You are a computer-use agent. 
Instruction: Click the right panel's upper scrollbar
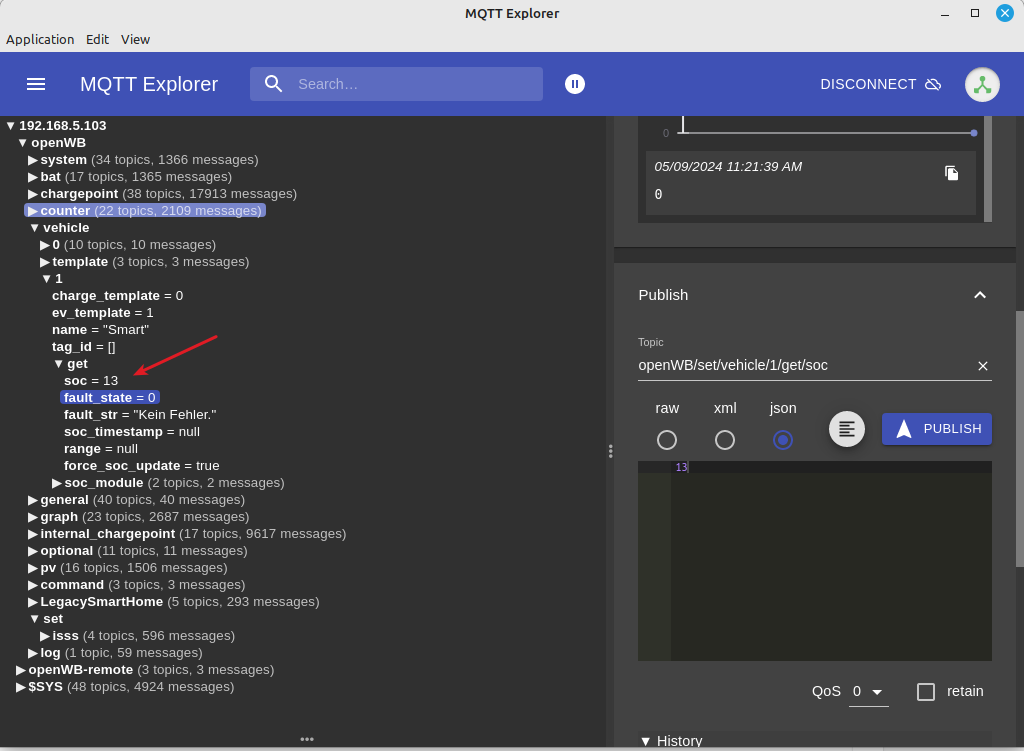(x=987, y=168)
